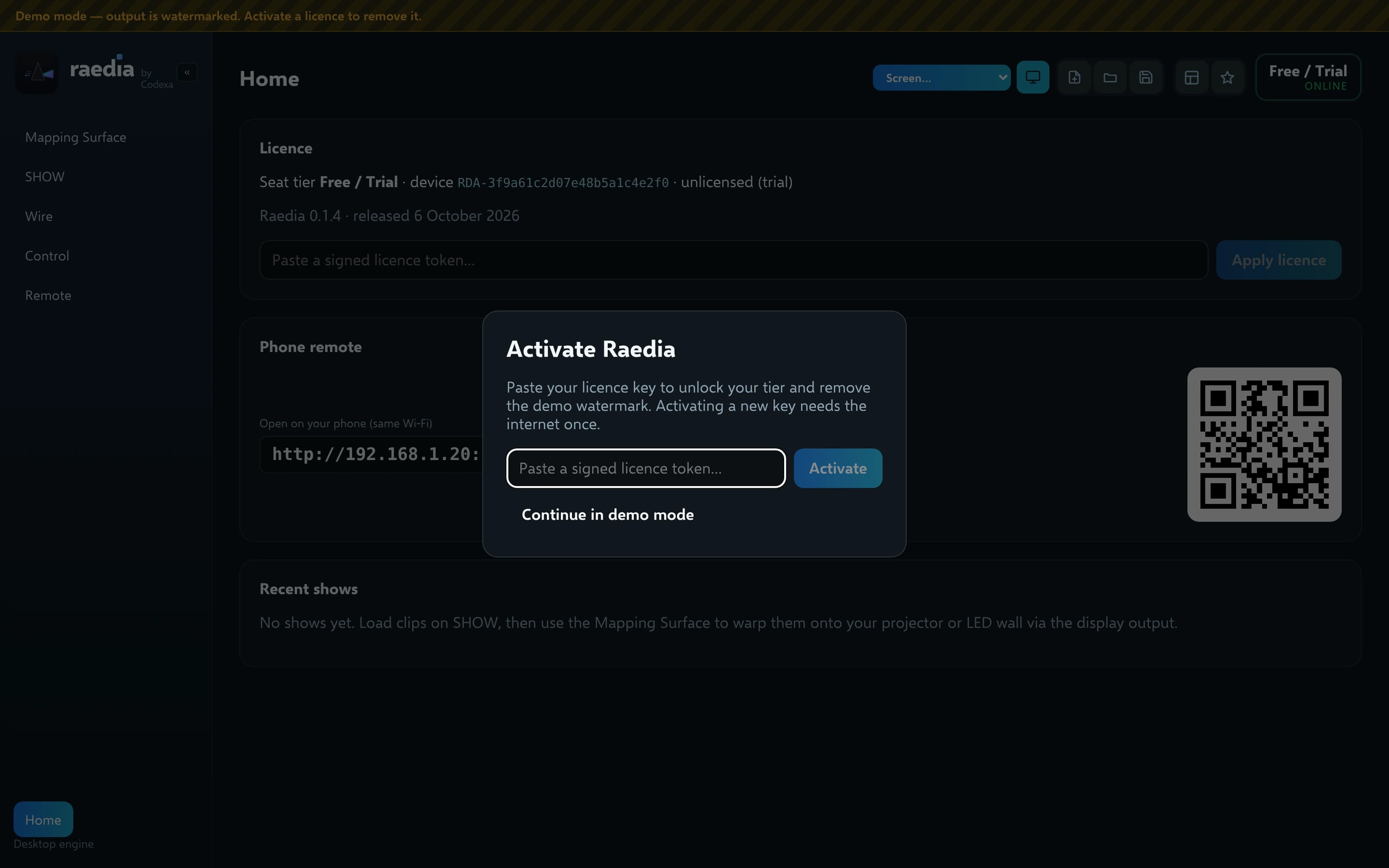Click the Apply licence button

point(1278,260)
